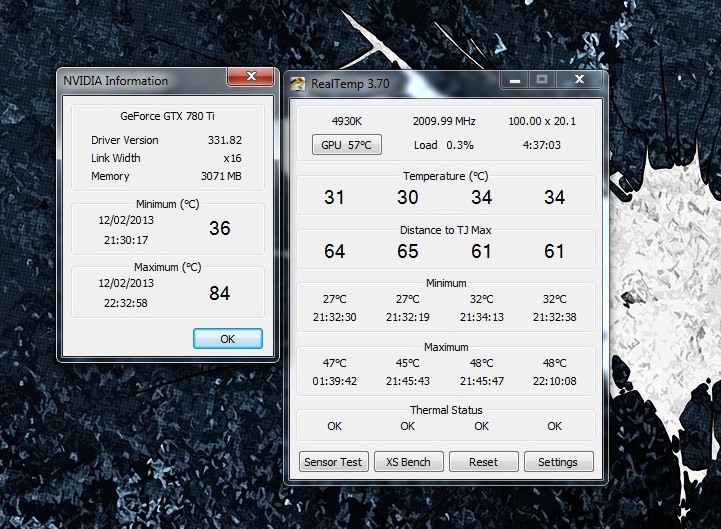Run the XS Bench benchmark

pos(408,462)
